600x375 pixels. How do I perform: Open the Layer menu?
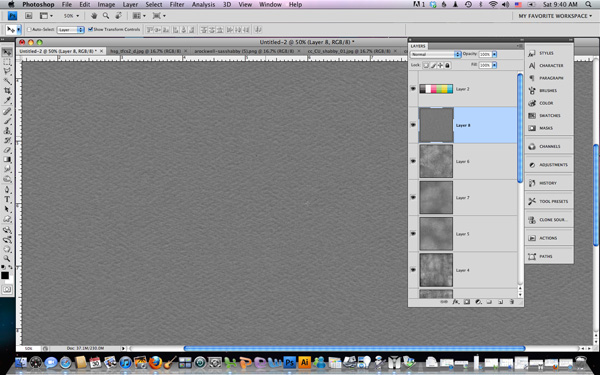(130, 5)
